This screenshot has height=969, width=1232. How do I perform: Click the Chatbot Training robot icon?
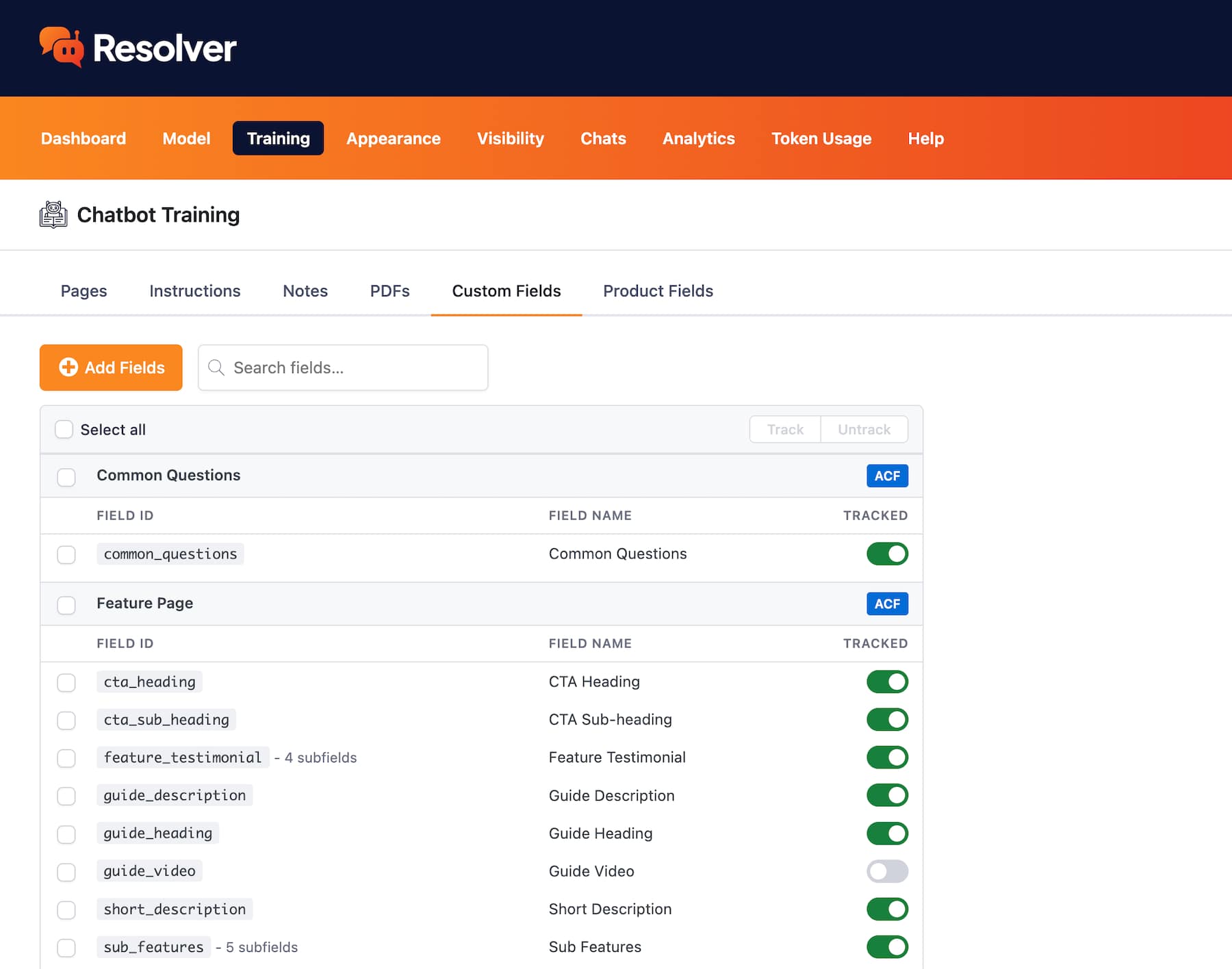53,215
